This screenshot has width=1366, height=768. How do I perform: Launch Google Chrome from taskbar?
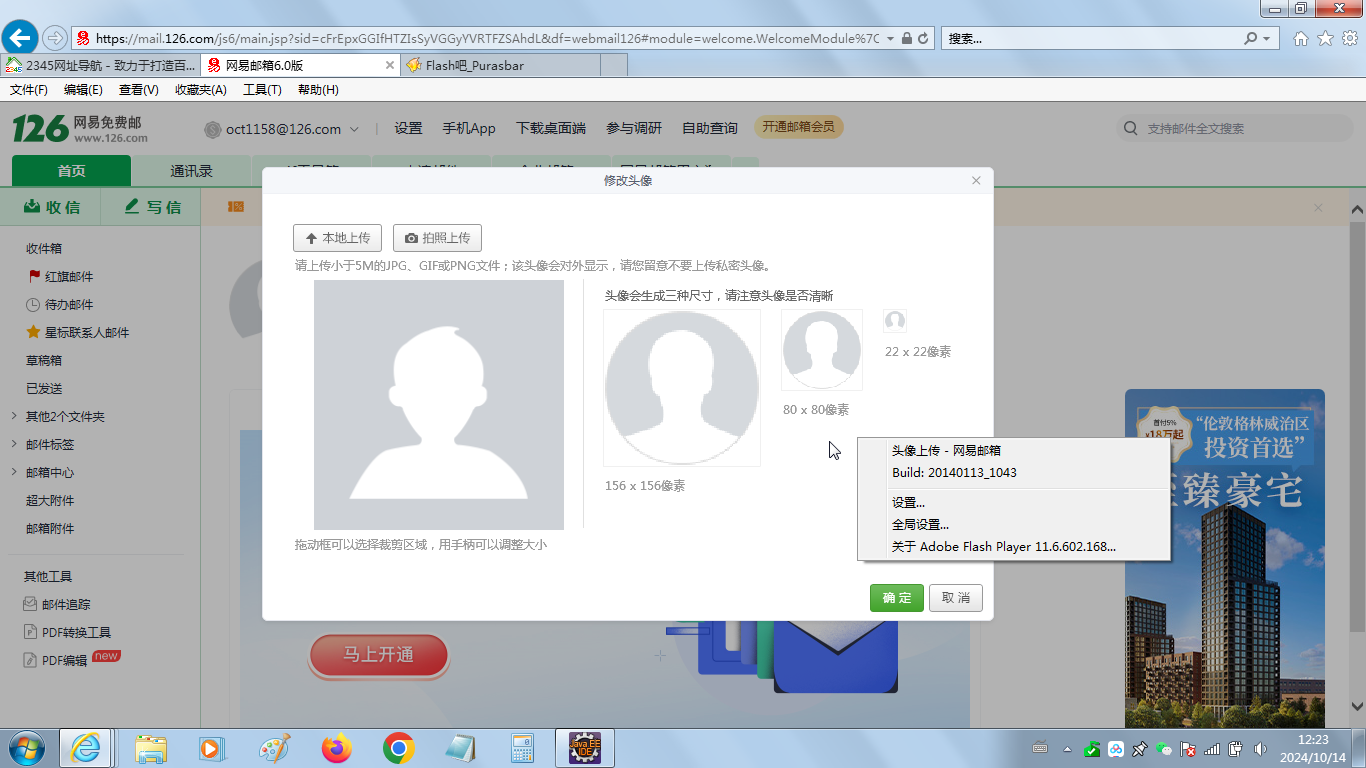tap(399, 748)
